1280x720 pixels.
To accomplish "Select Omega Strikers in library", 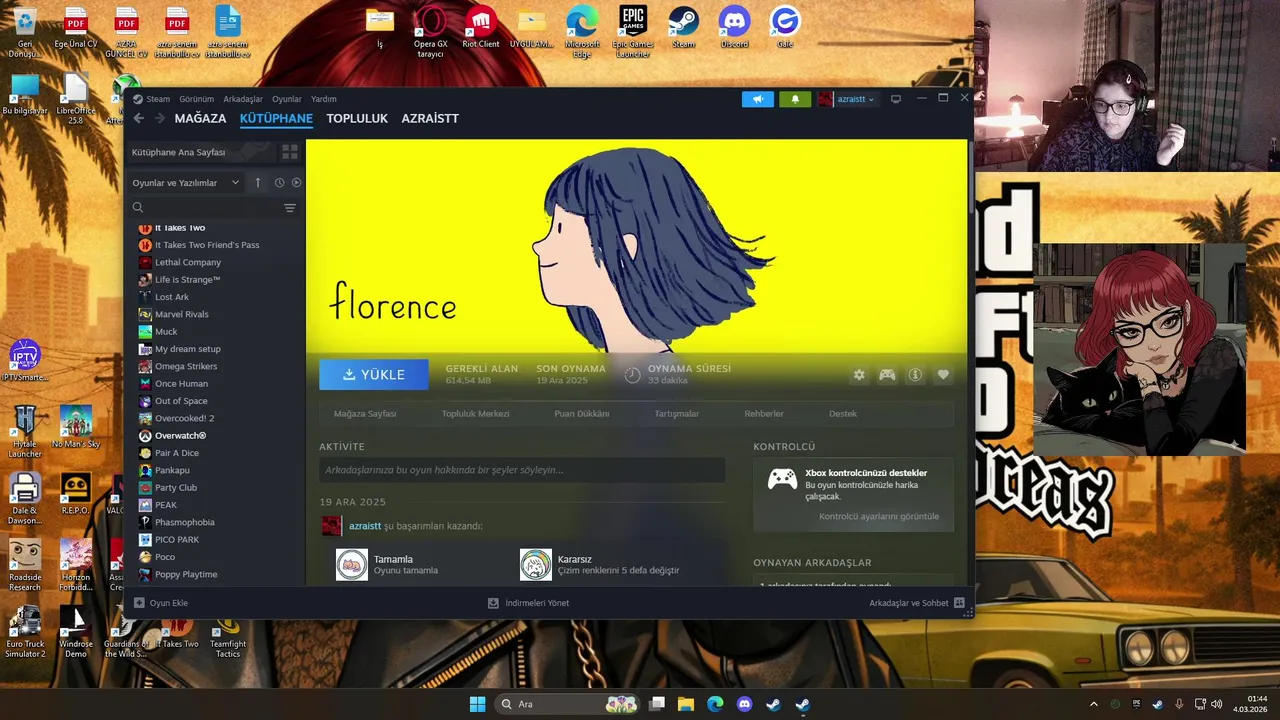I will point(186,366).
